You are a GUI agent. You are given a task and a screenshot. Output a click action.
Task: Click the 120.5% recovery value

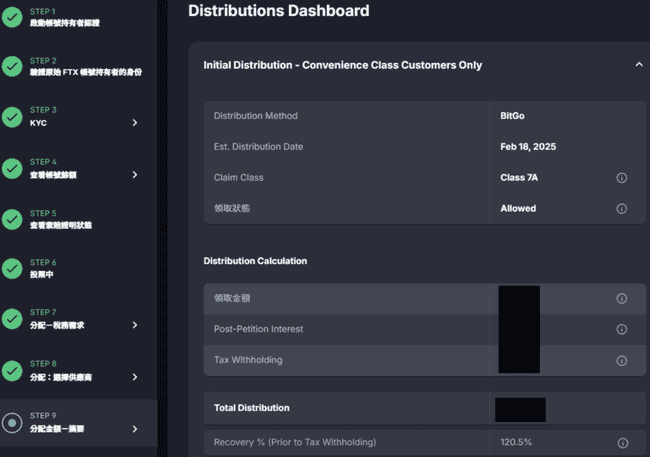(x=516, y=442)
